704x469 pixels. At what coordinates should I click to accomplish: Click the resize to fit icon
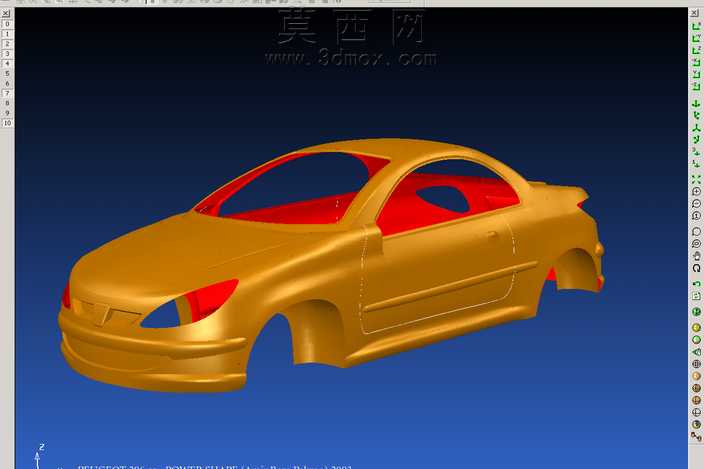coord(696,180)
